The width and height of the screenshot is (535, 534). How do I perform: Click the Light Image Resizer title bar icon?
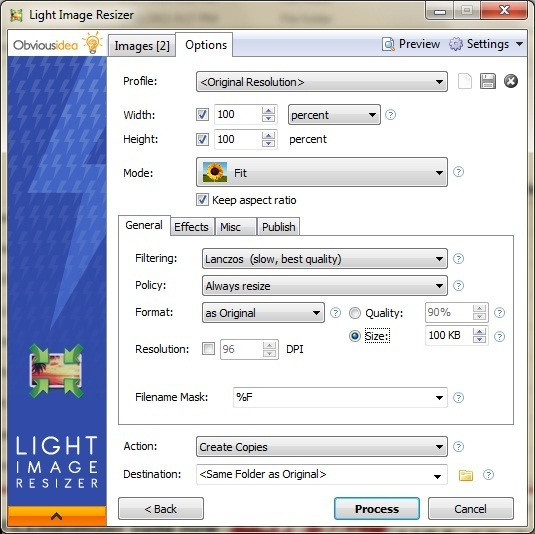pyautogui.click(x=16, y=15)
